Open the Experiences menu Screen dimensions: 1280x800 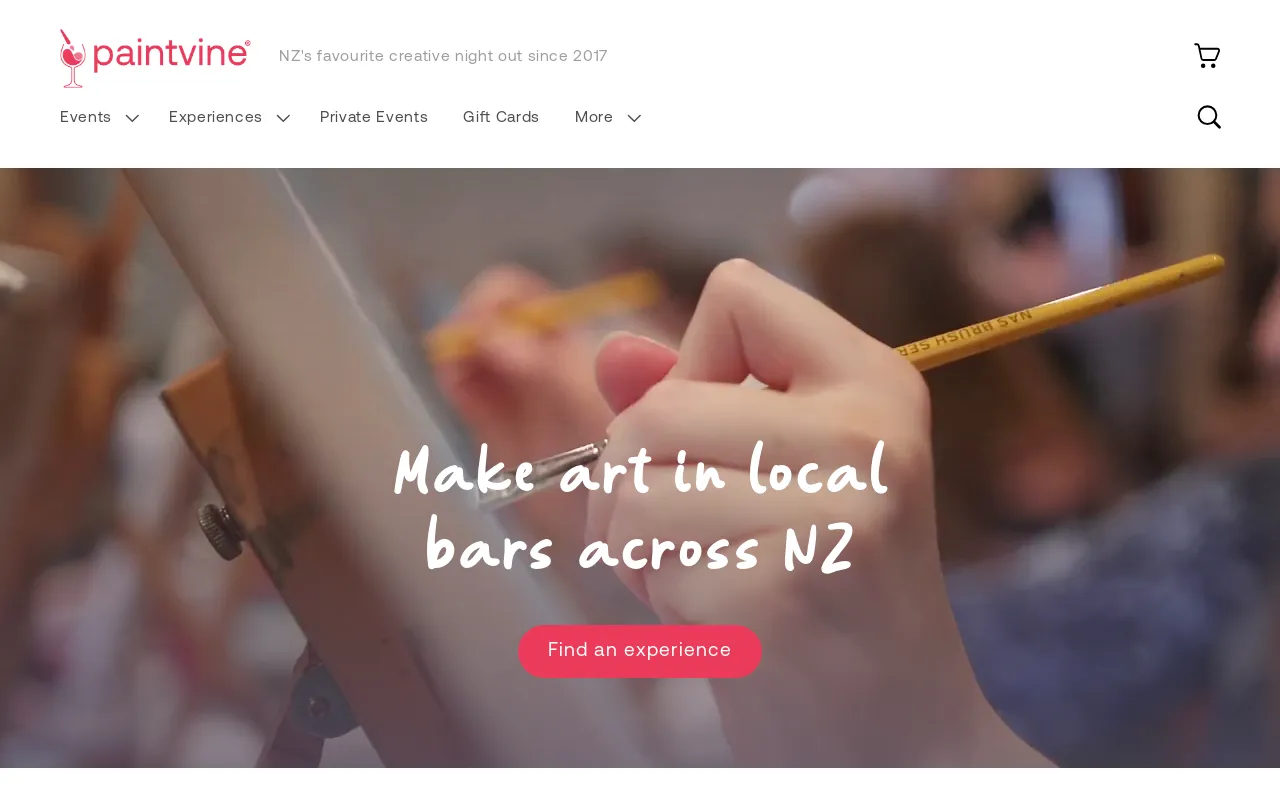tap(215, 117)
